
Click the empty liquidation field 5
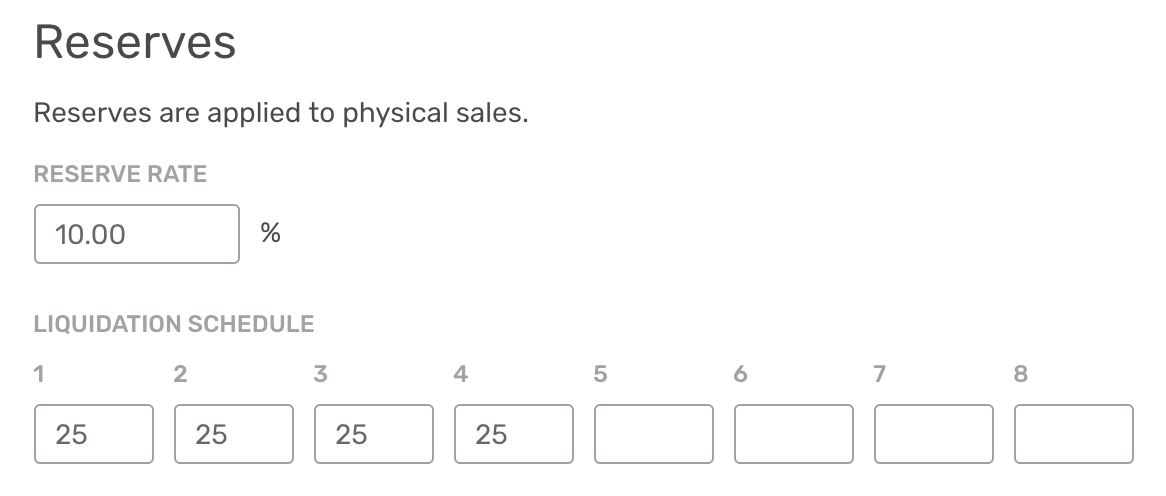[654, 434]
